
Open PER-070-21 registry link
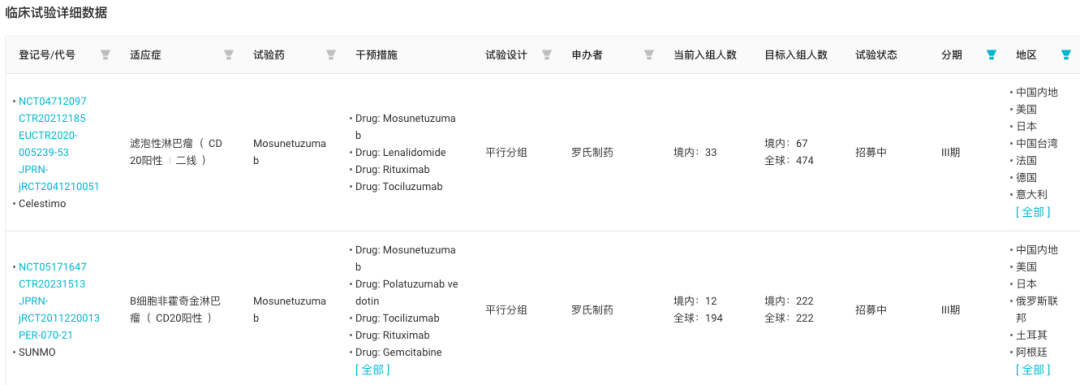point(45,335)
